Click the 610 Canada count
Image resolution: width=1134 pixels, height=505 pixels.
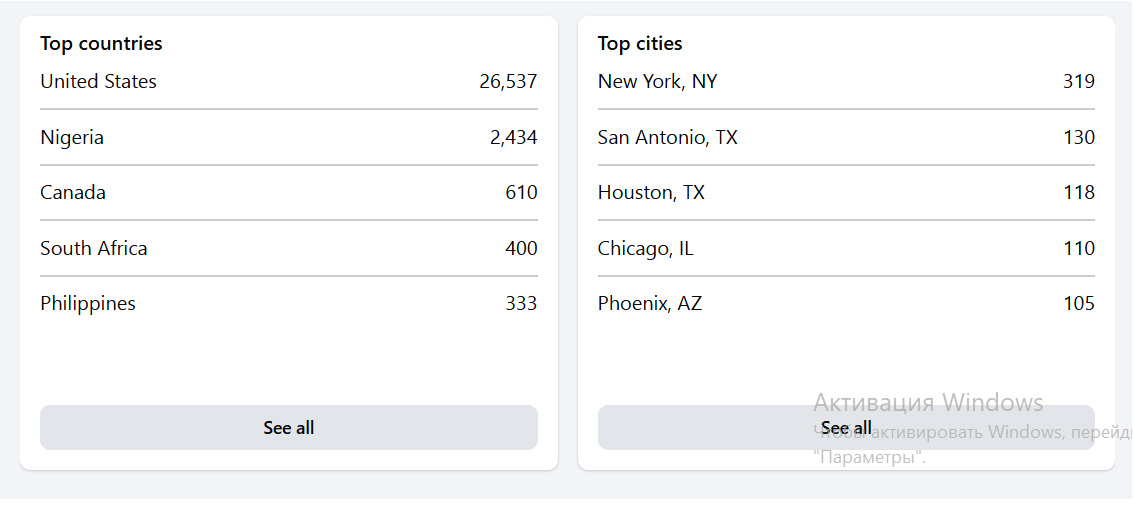pos(521,192)
